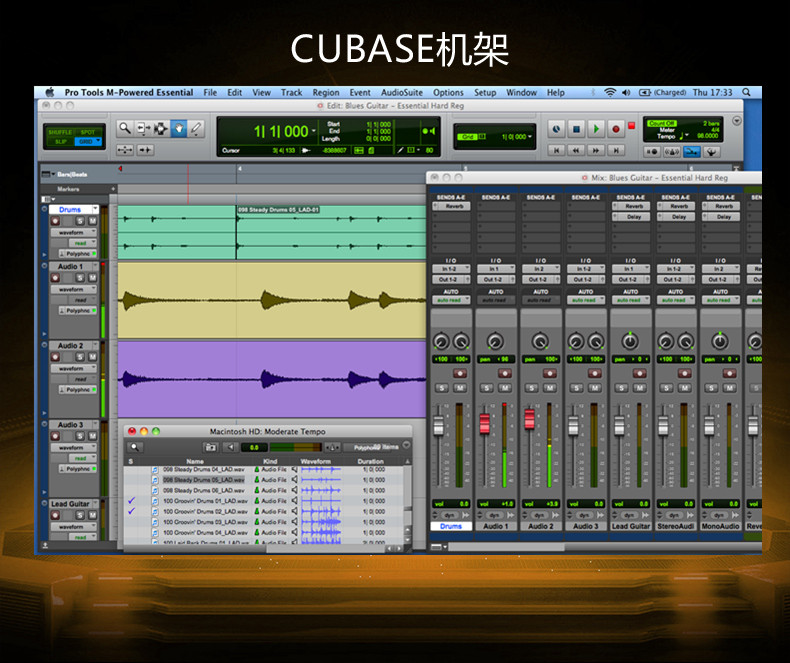The image size is (790, 663).
Task: Preview 100 Groovin' Drums 01 speaker icon
Action: 294,501
